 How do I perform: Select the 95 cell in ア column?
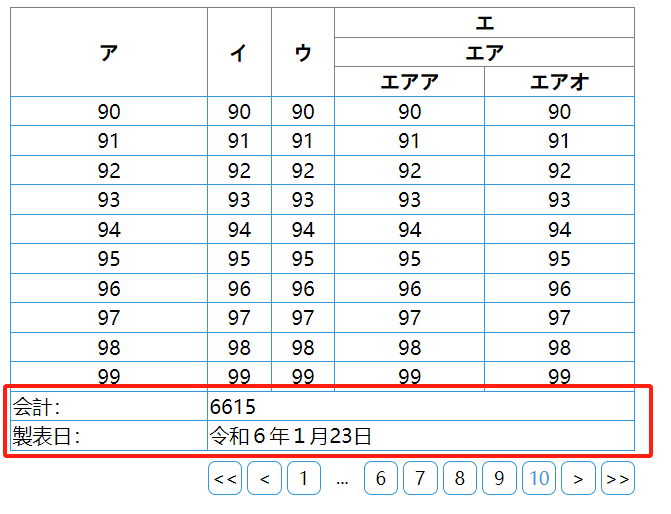click(x=109, y=259)
